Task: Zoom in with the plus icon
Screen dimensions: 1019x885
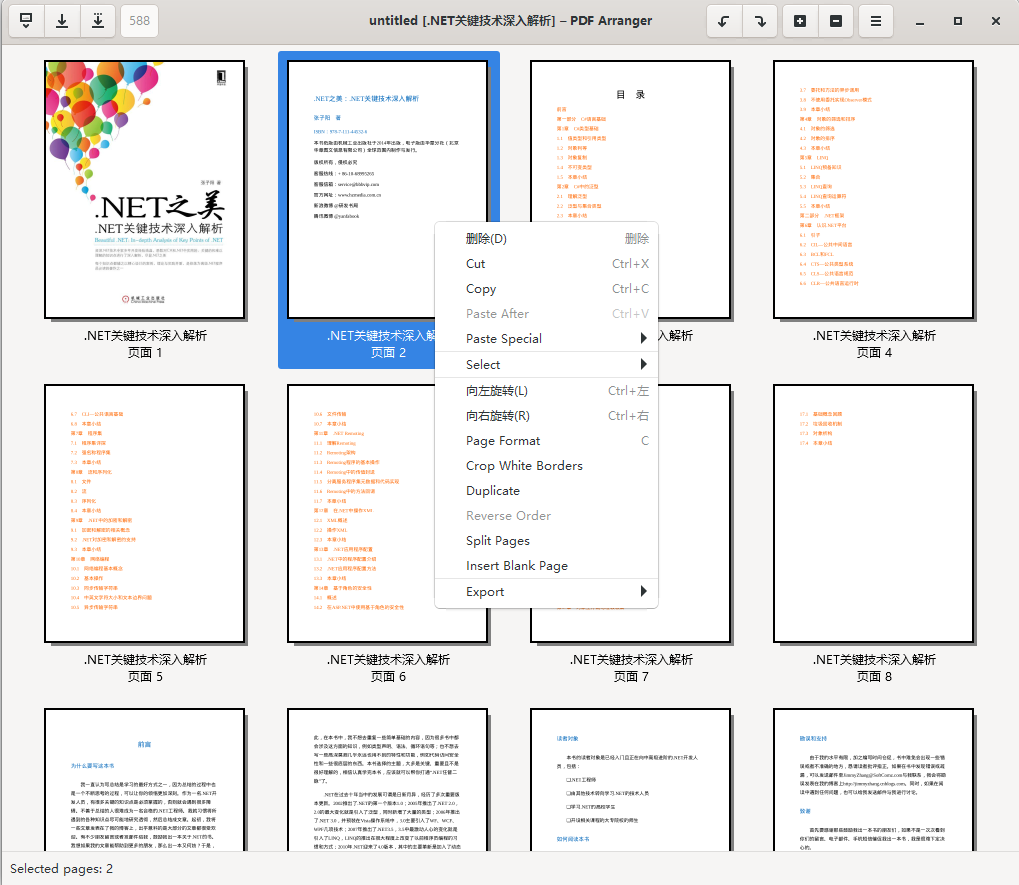Action: click(x=800, y=21)
